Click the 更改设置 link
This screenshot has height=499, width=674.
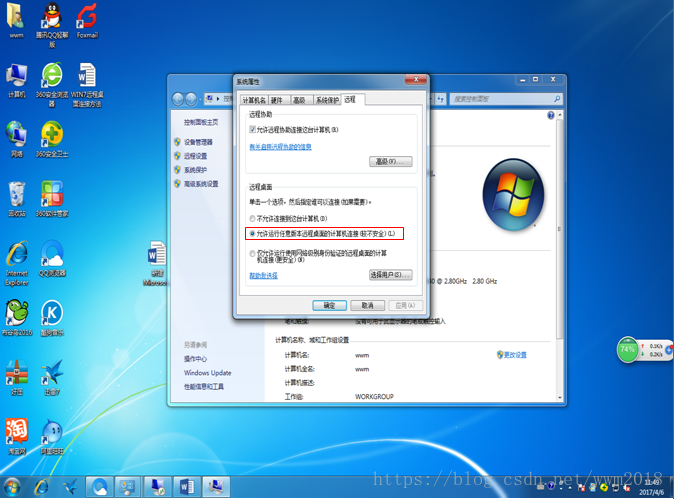(x=515, y=355)
